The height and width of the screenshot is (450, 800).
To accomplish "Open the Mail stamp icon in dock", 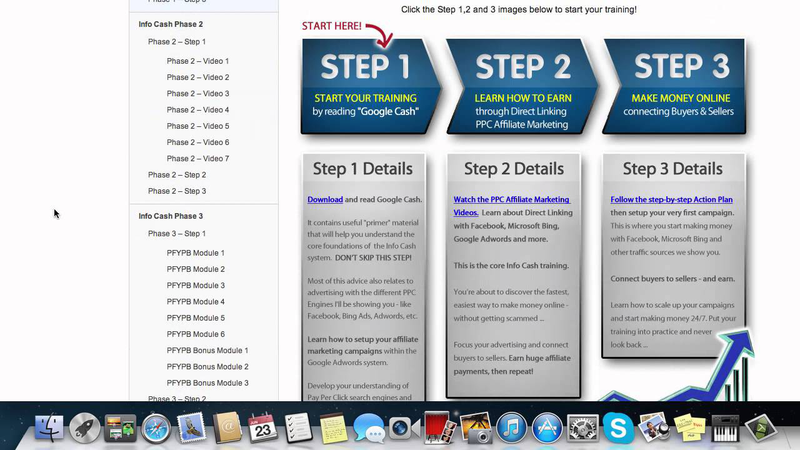I will pyautogui.click(x=191, y=429).
